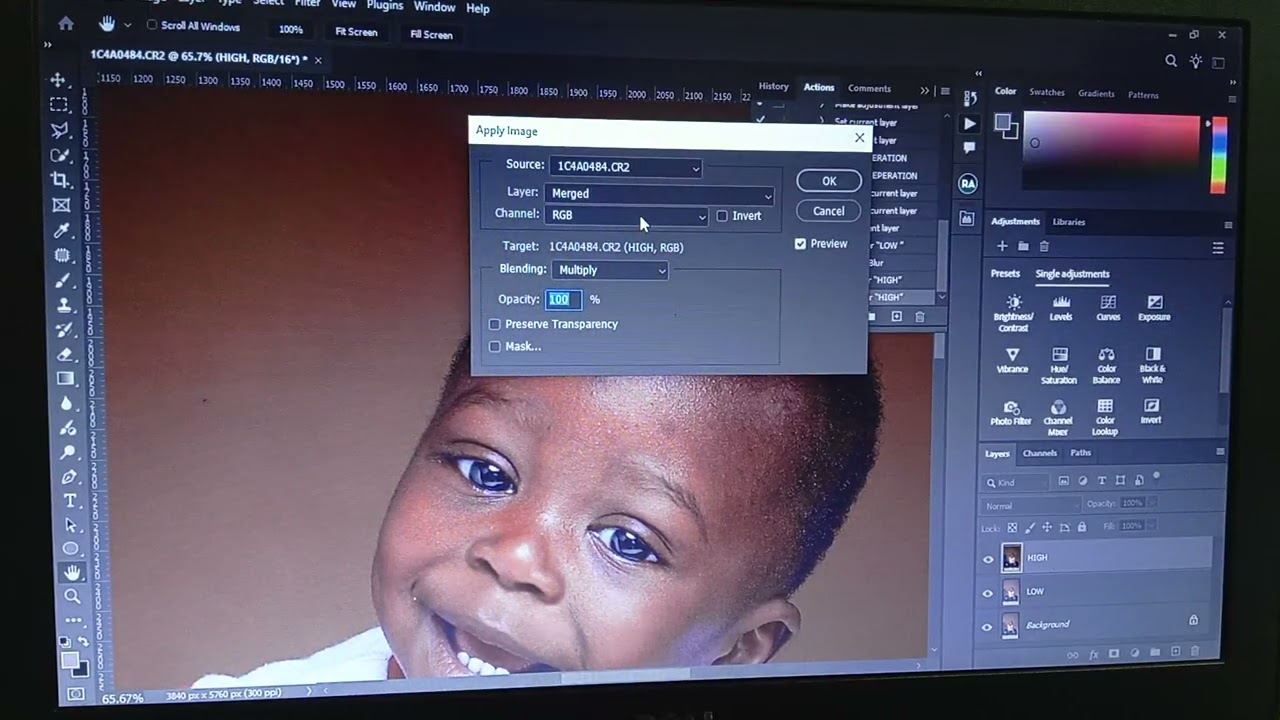This screenshot has width=1280, height=720.
Task: Add a Curves adjustment
Action: click(x=1108, y=308)
